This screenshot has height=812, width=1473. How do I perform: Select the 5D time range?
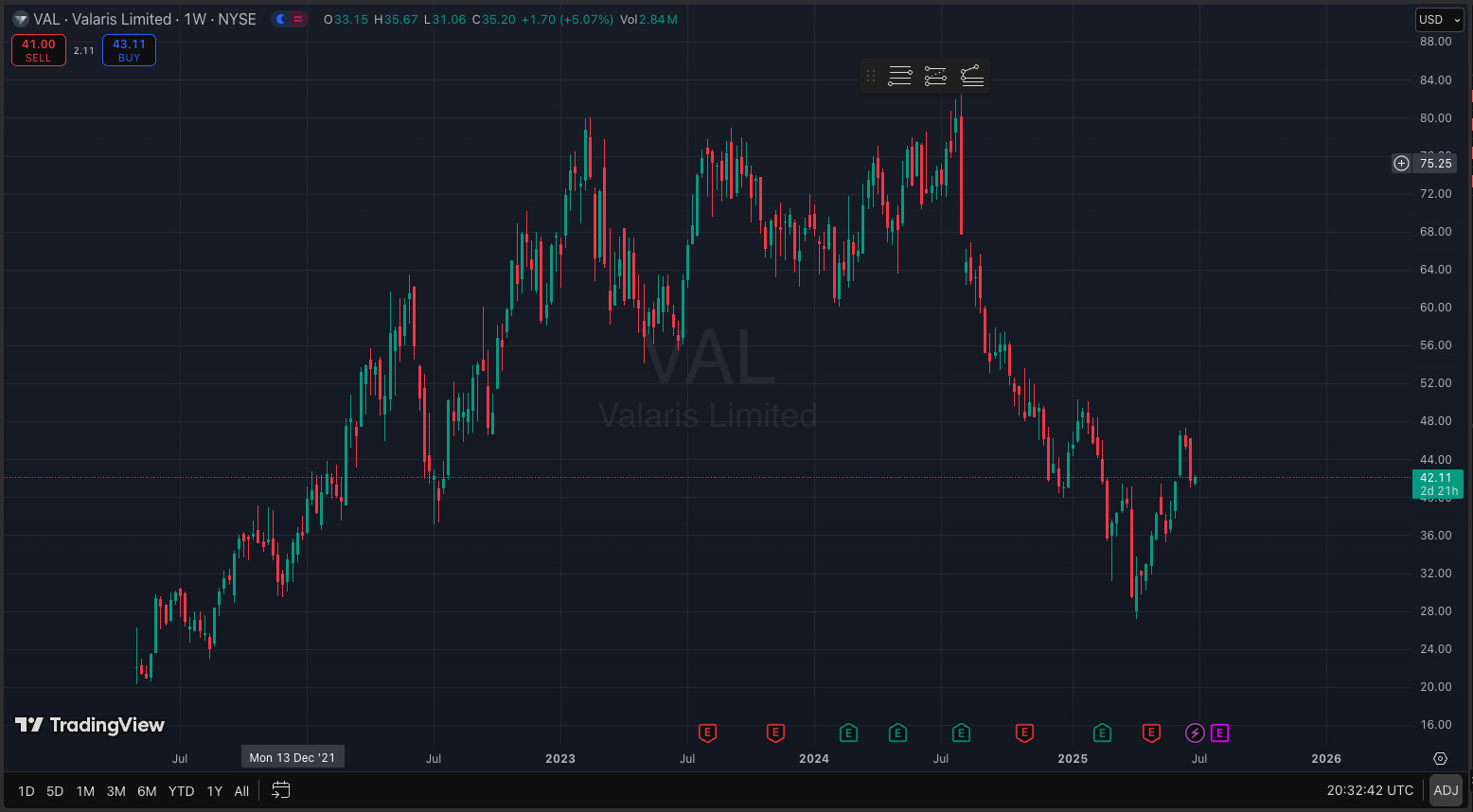55,791
